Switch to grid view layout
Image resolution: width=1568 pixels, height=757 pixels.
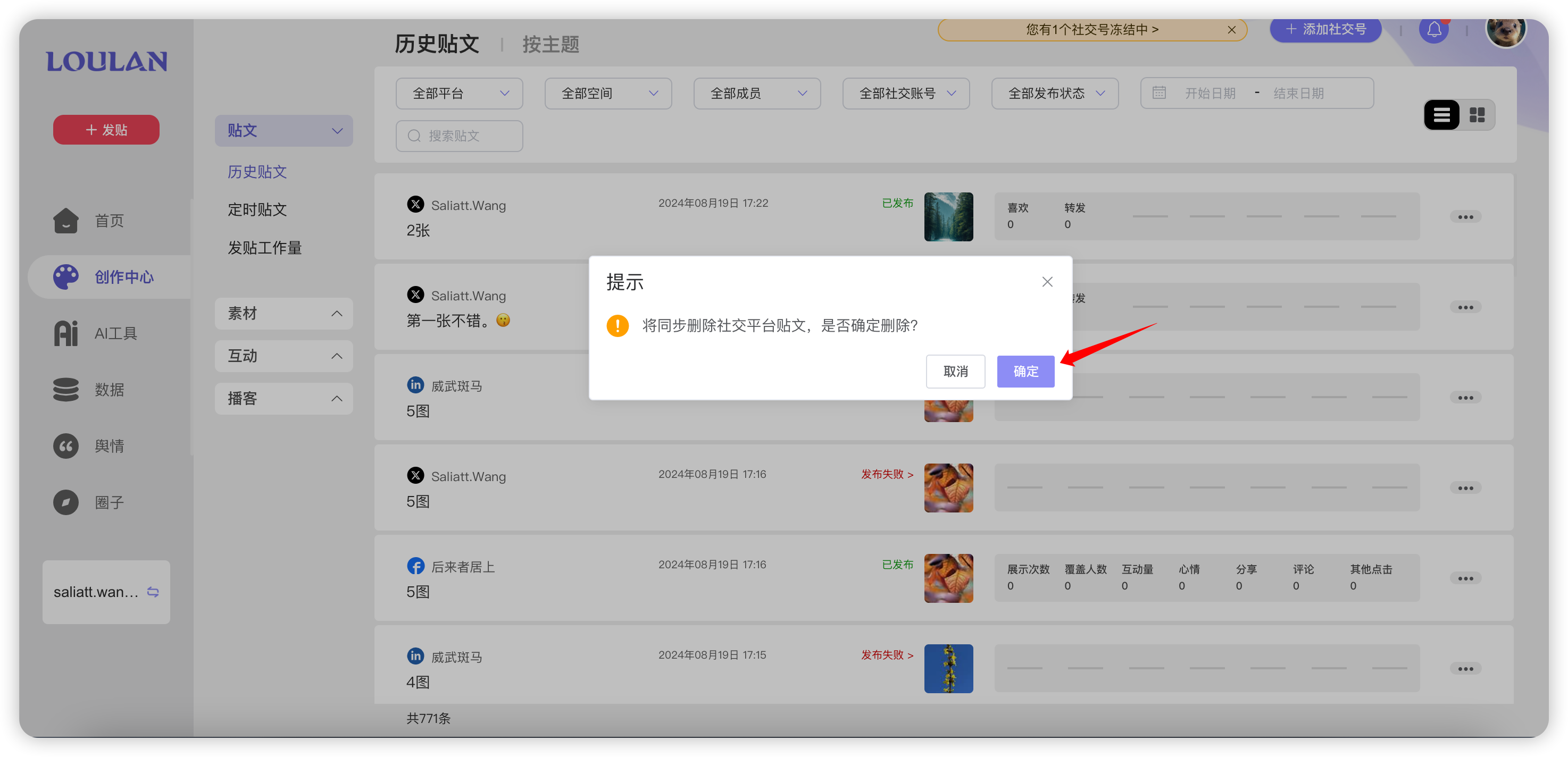pos(1477,115)
